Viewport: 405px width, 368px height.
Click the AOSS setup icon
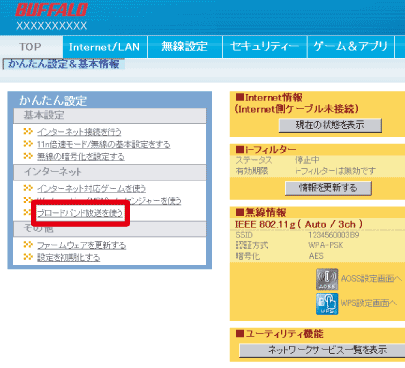(x=327, y=279)
